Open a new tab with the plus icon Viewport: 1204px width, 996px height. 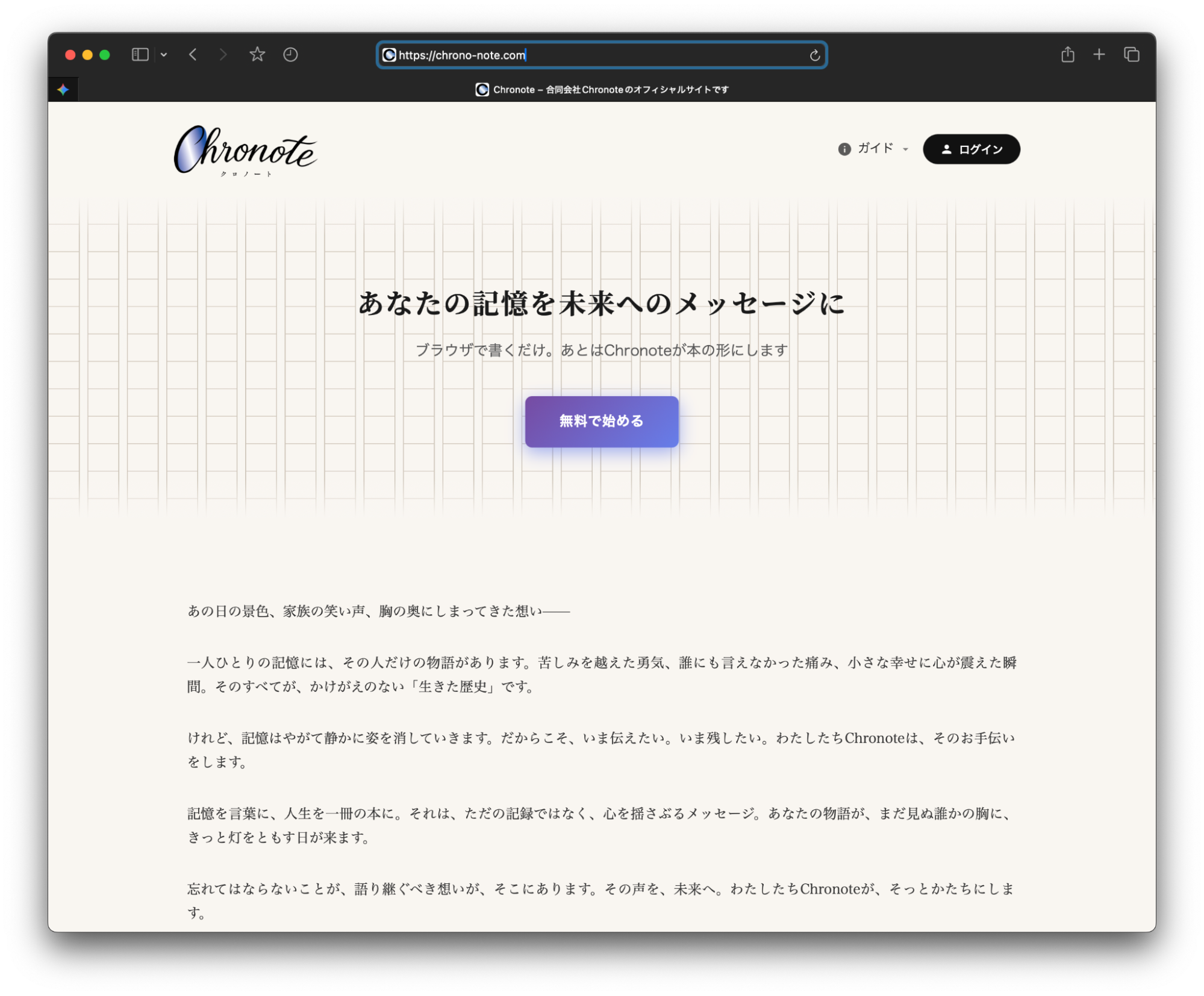pos(1099,54)
